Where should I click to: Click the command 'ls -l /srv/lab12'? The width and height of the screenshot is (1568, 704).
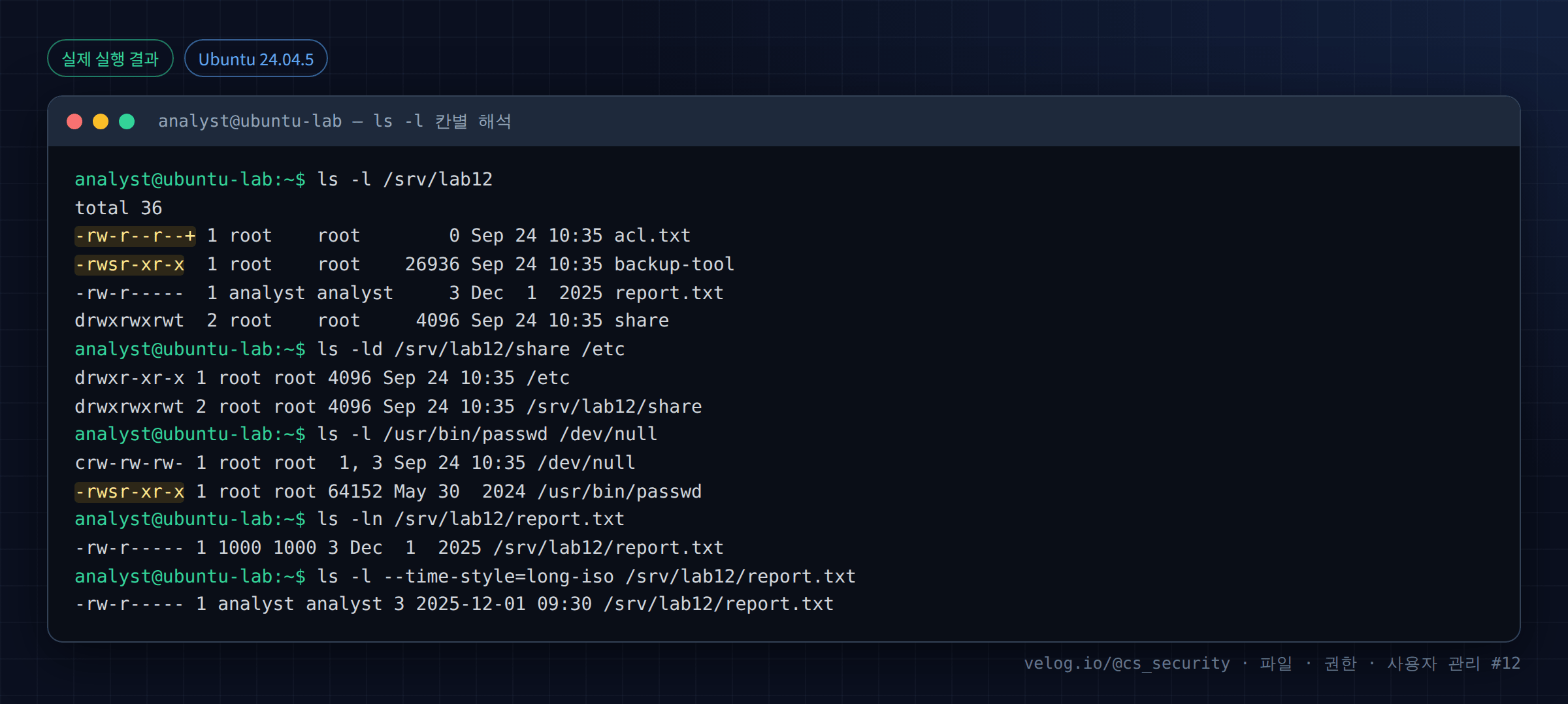click(x=405, y=180)
